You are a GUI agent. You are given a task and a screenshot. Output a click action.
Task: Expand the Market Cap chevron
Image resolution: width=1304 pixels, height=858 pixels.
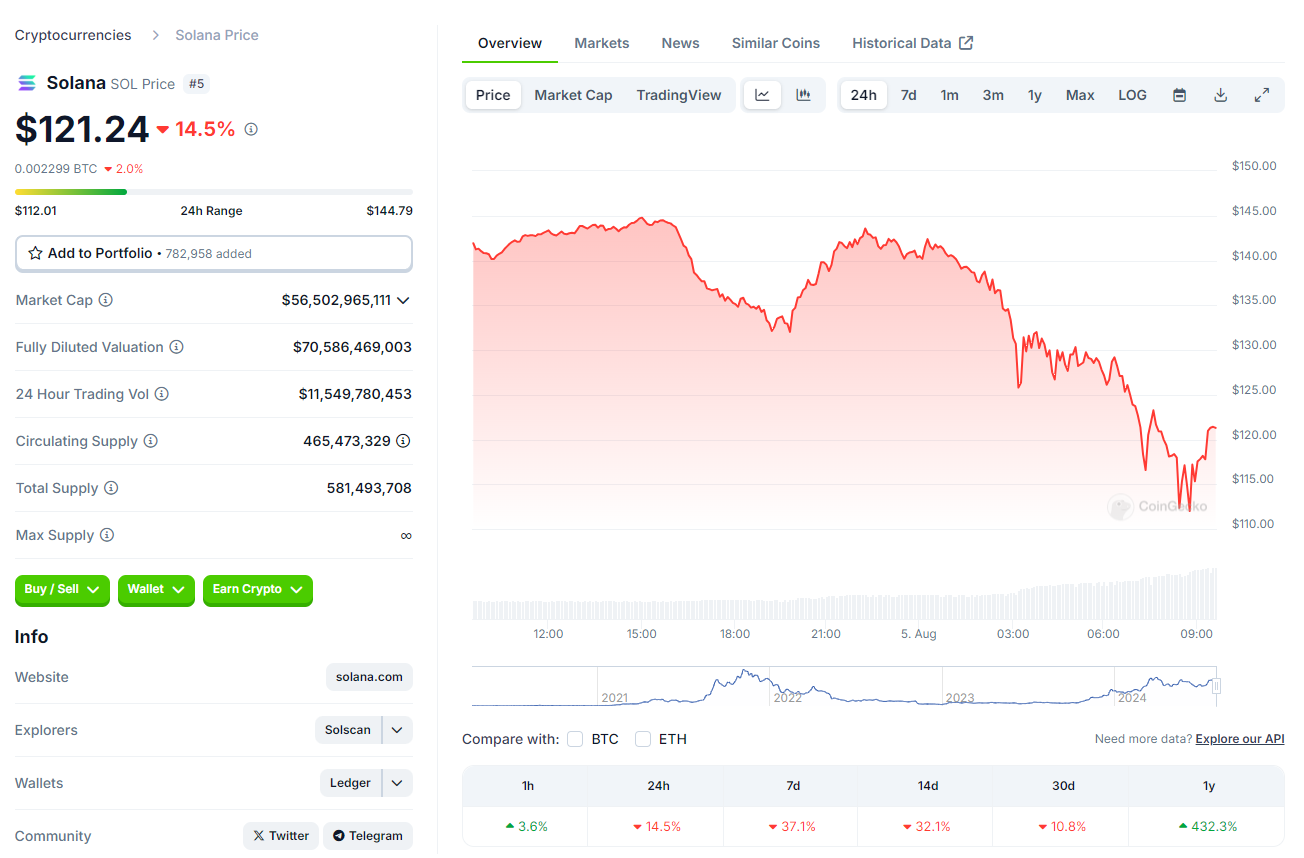tap(403, 300)
